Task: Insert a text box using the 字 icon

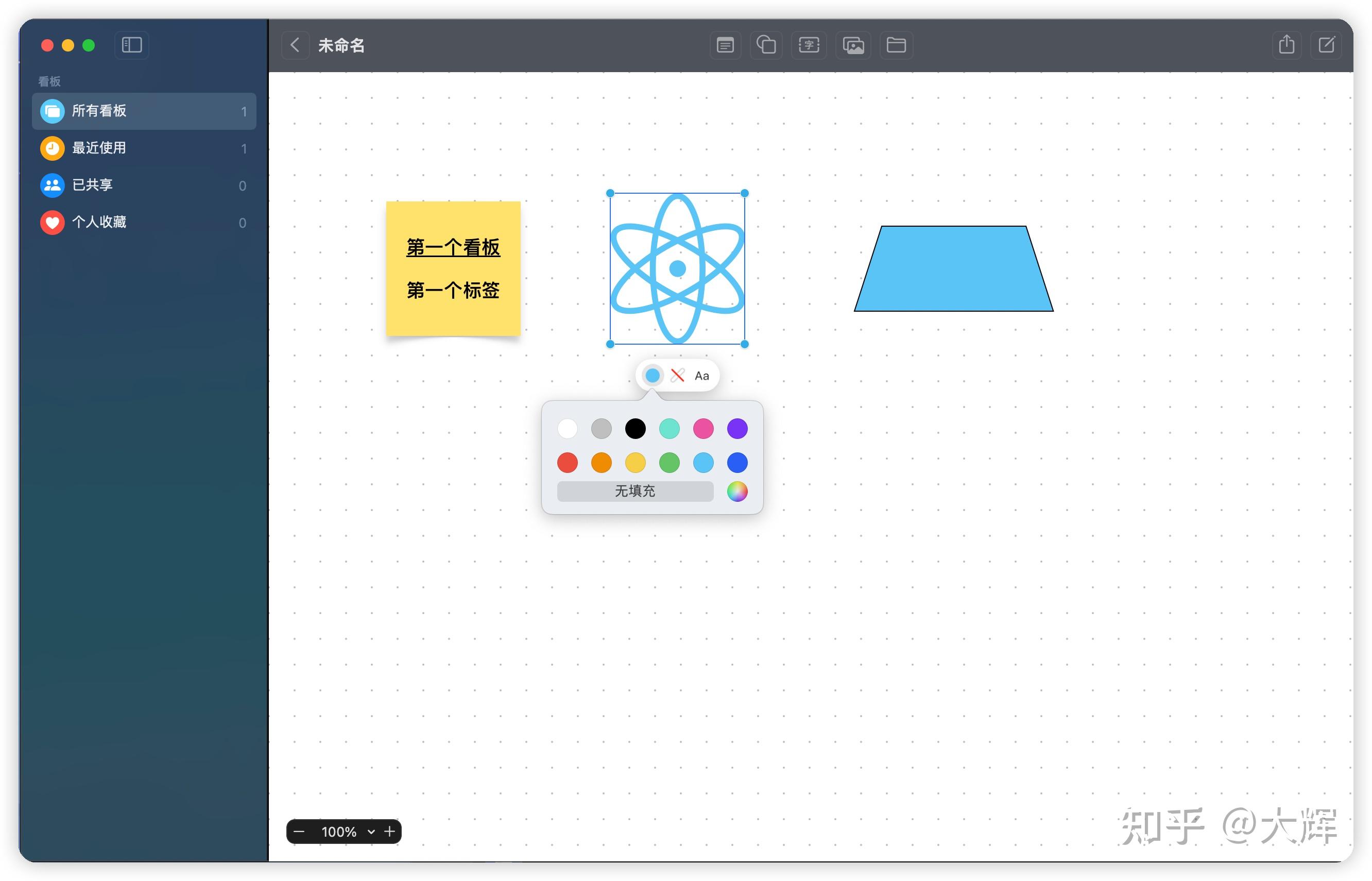Action: (808, 45)
